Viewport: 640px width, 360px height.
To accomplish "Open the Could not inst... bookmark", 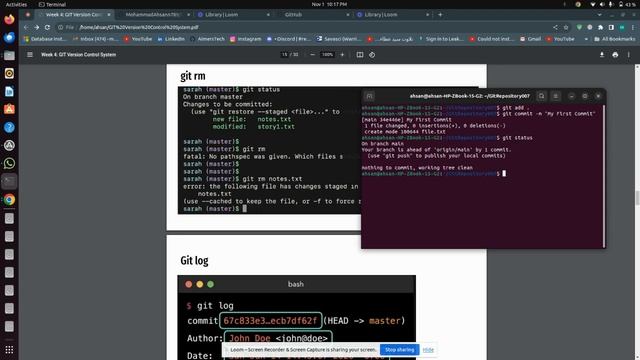I will [x=491, y=39].
